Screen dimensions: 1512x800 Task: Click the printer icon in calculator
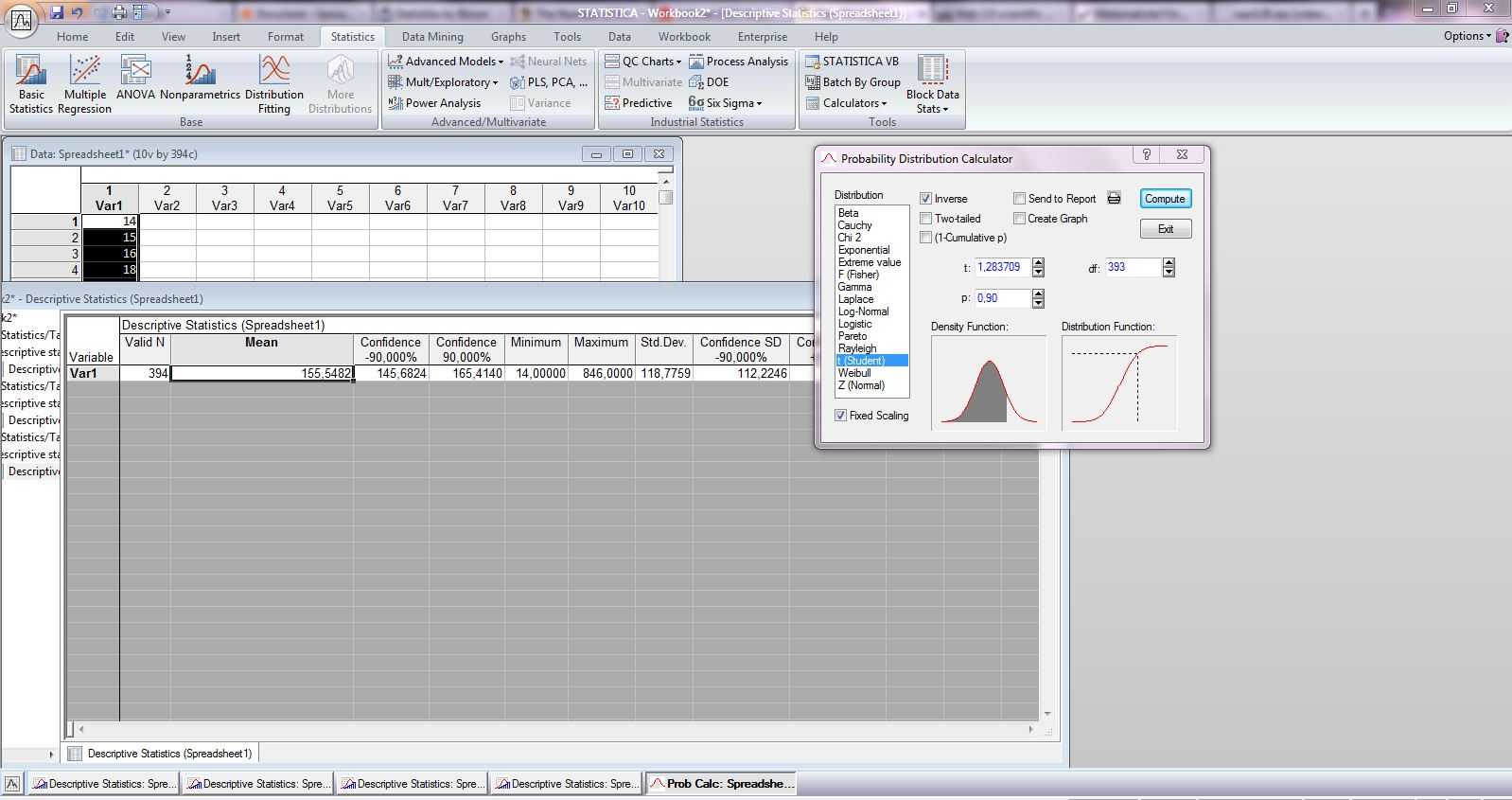click(1114, 199)
